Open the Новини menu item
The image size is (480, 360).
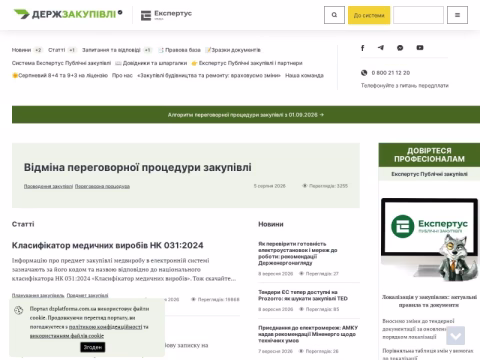pos(21,50)
